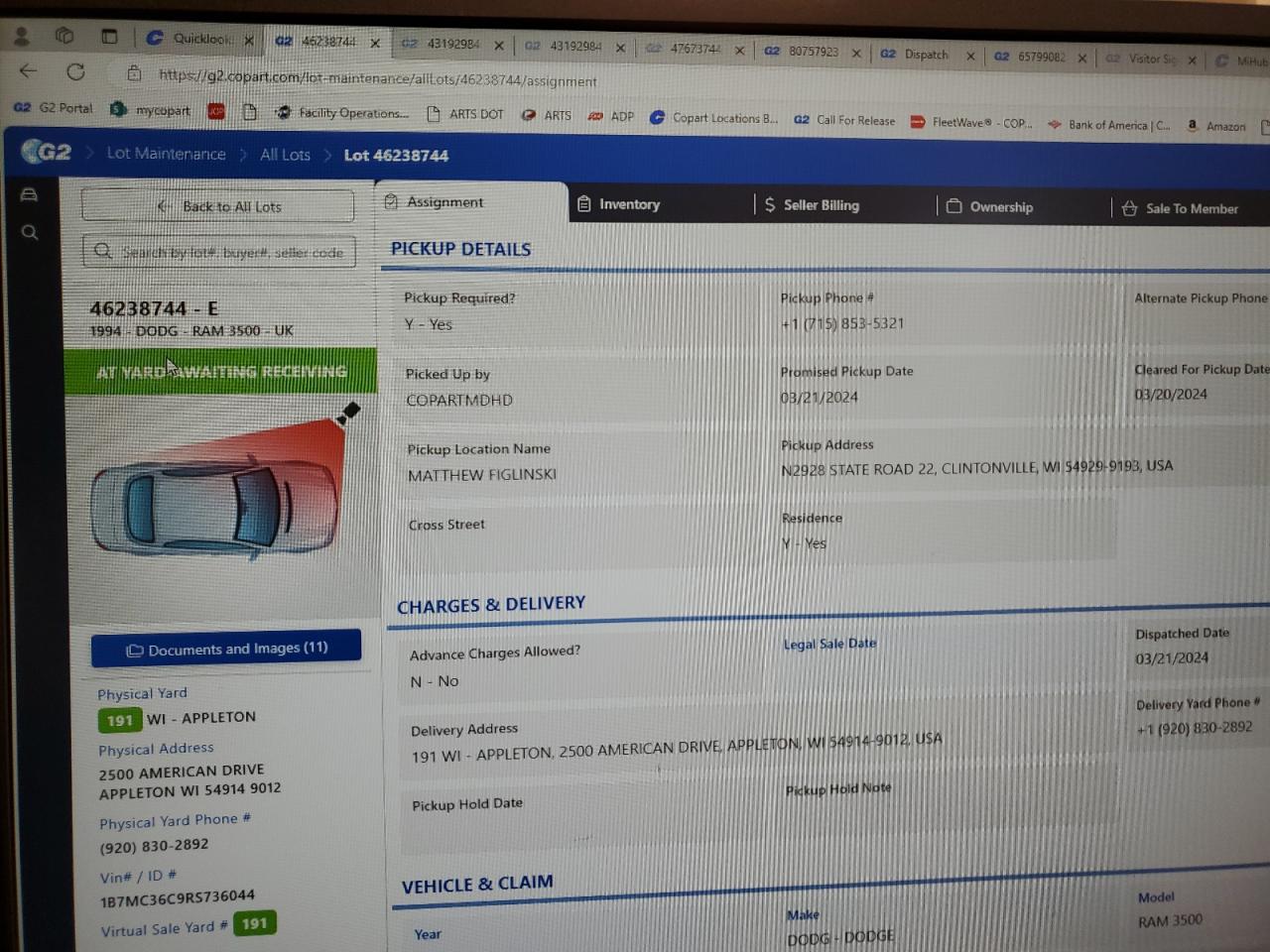Open ADP bookmark
The image size is (1270, 952).
point(611,116)
